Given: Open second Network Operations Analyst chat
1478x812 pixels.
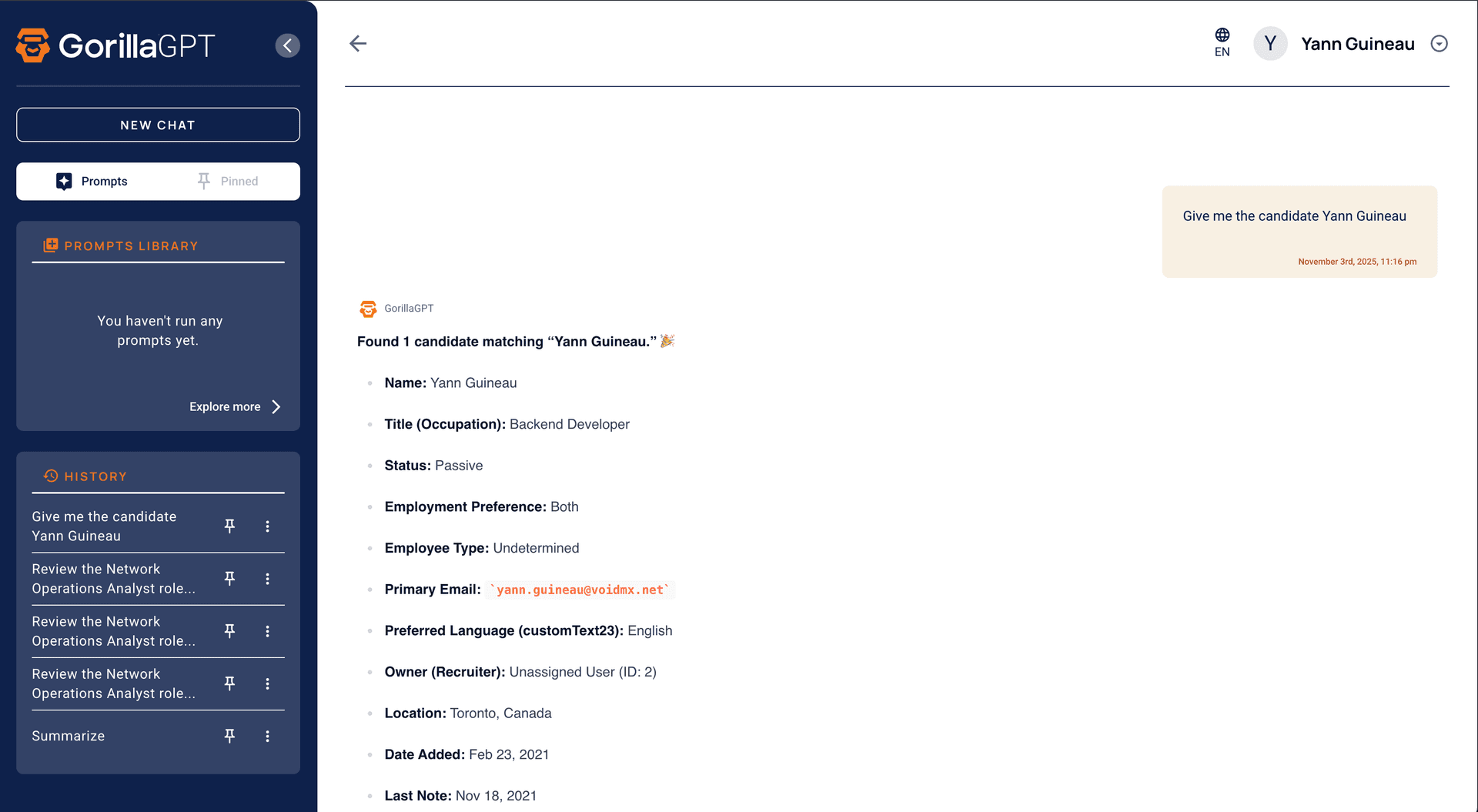Looking at the screenshot, I should coord(113,631).
